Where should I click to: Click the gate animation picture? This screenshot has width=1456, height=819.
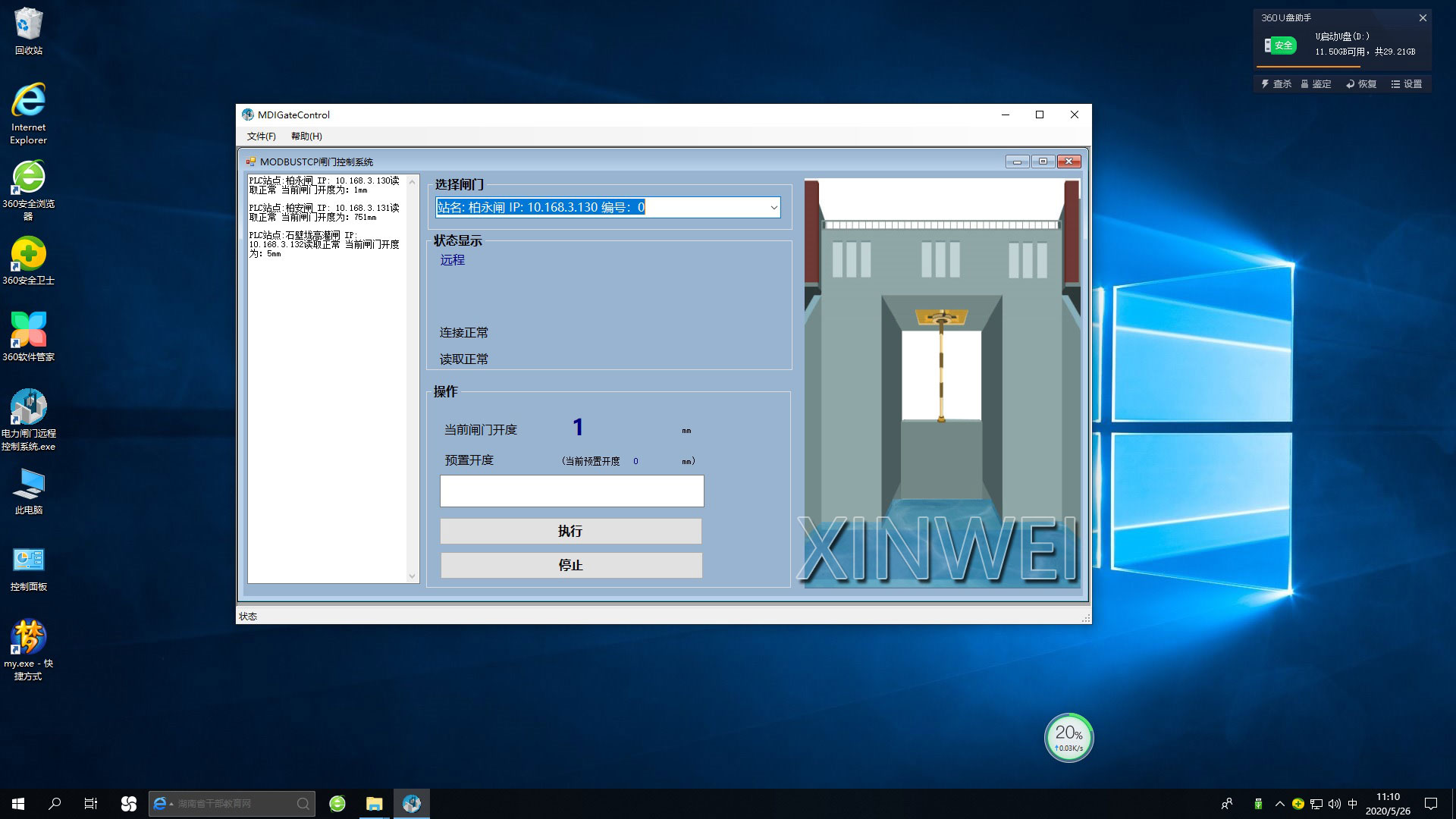click(x=942, y=383)
